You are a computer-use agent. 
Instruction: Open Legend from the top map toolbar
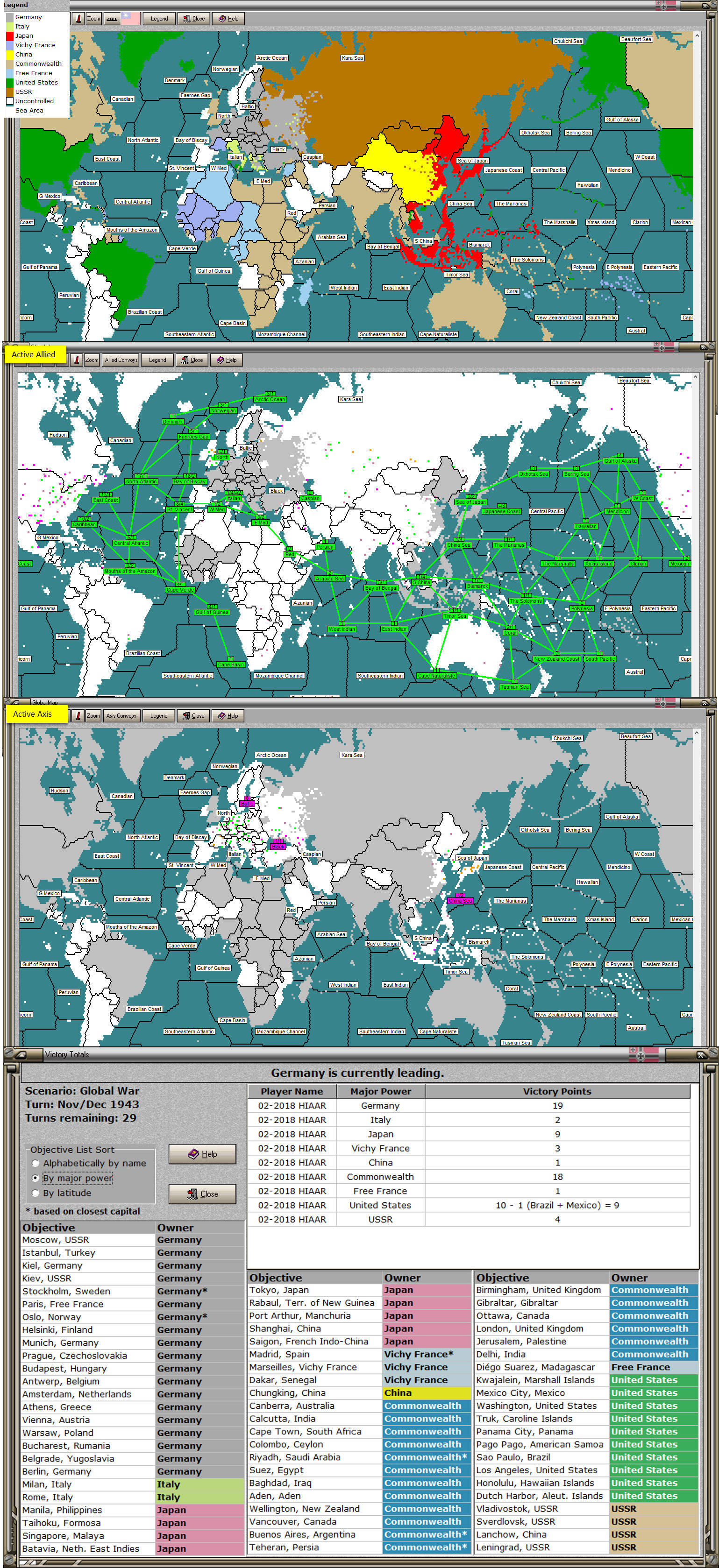click(x=159, y=19)
